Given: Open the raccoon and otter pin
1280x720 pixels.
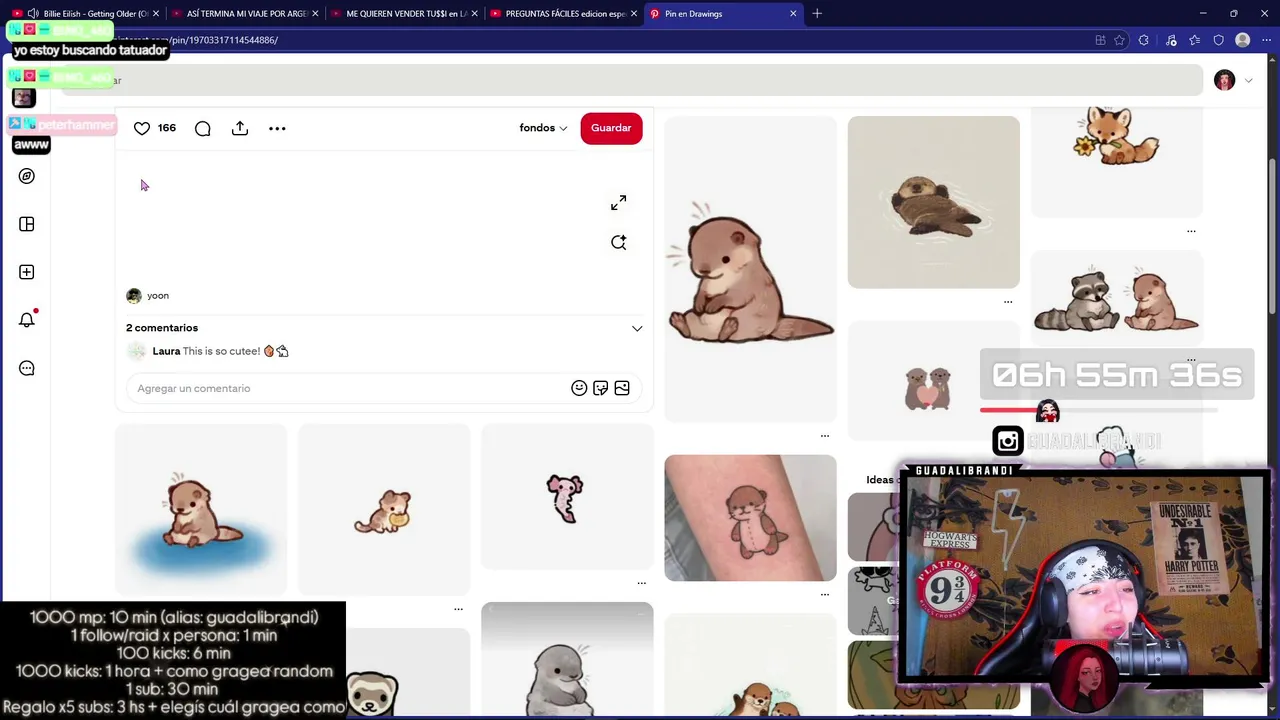Looking at the screenshot, I should pos(1116,297).
